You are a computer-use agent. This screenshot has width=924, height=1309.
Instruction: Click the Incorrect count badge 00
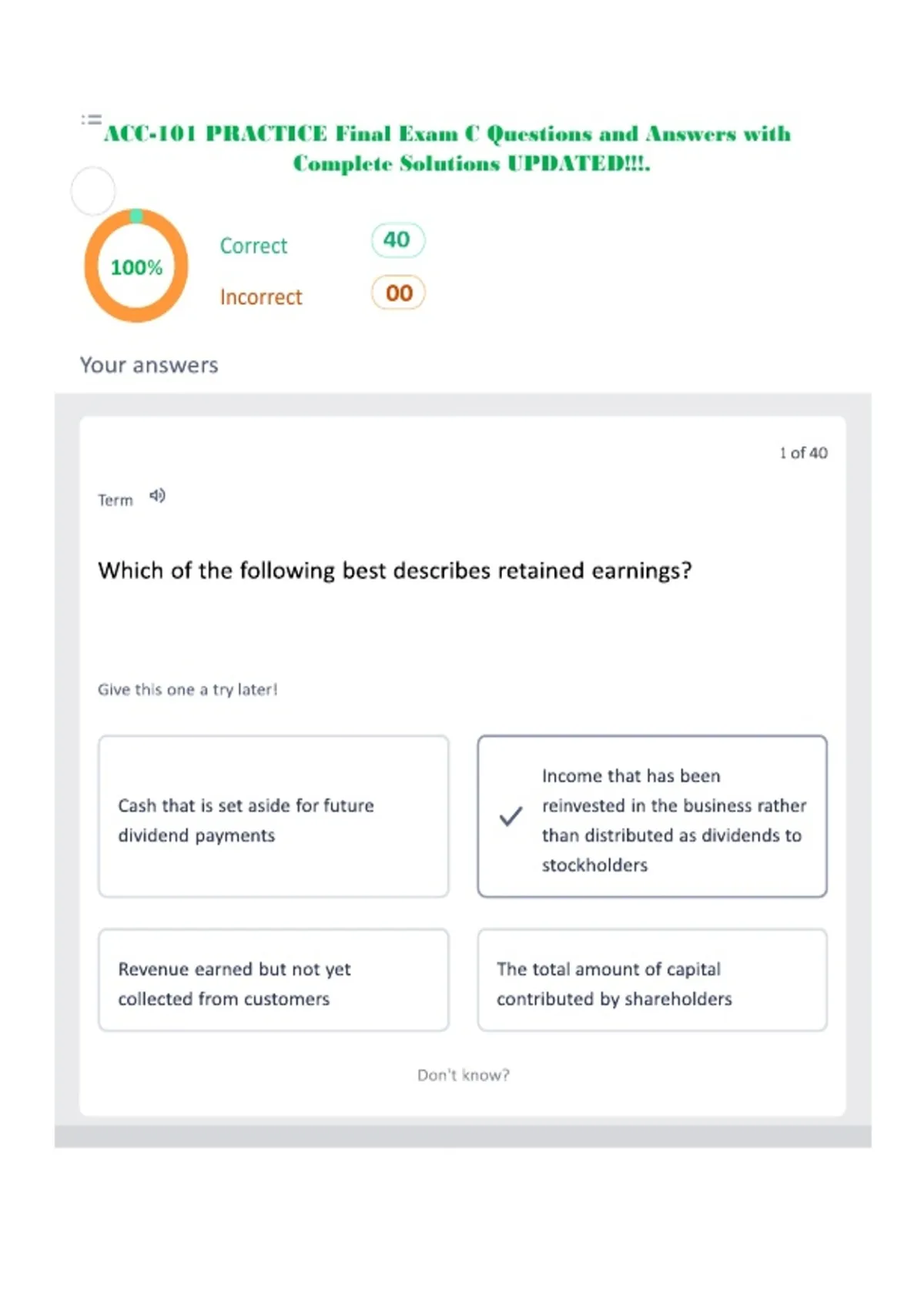[x=398, y=293]
